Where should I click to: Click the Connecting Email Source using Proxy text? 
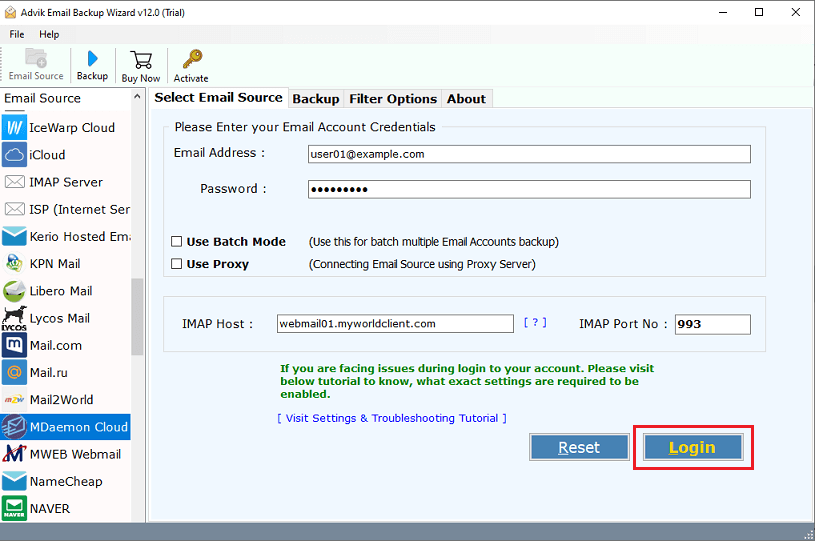coord(422,264)
